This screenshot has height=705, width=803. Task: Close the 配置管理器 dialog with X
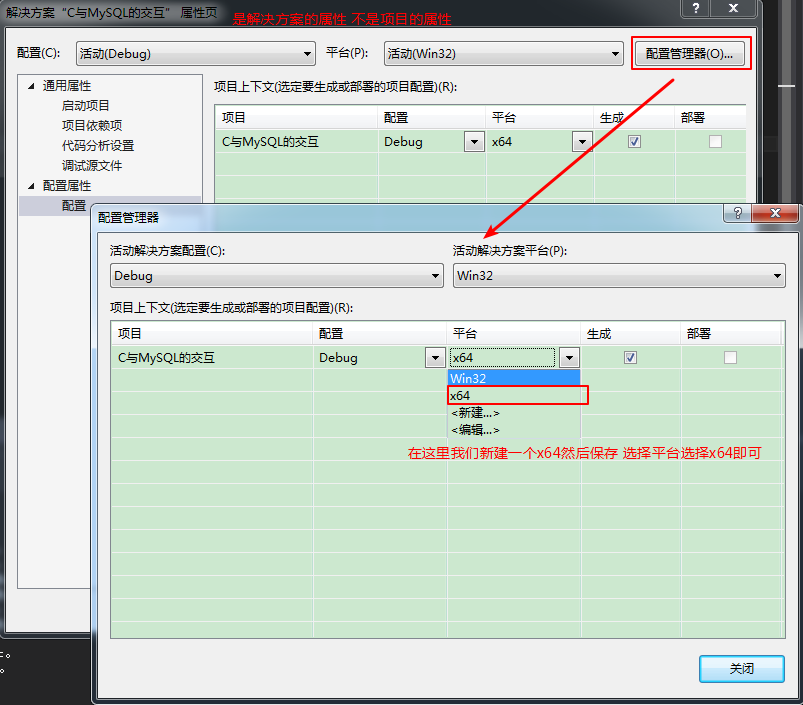pos(777,214)
